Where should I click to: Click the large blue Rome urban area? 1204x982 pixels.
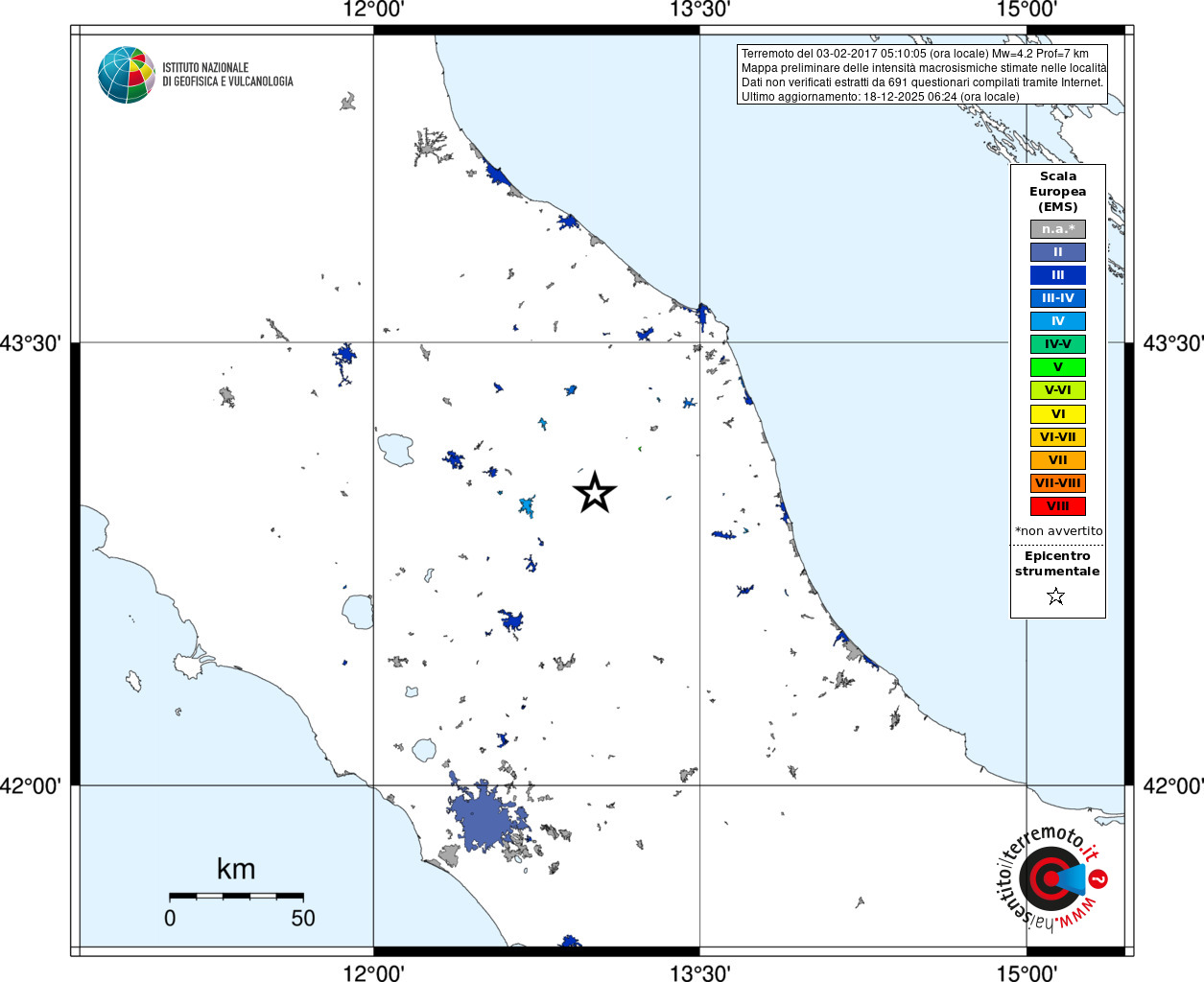[484, 818]
